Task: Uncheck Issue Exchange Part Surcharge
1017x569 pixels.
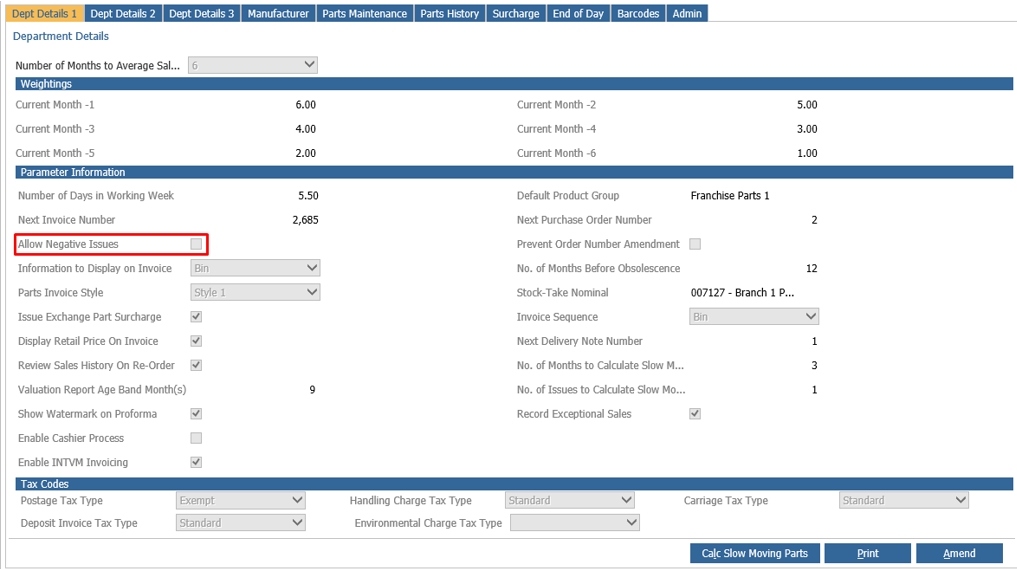Action: tap(196, 317)
